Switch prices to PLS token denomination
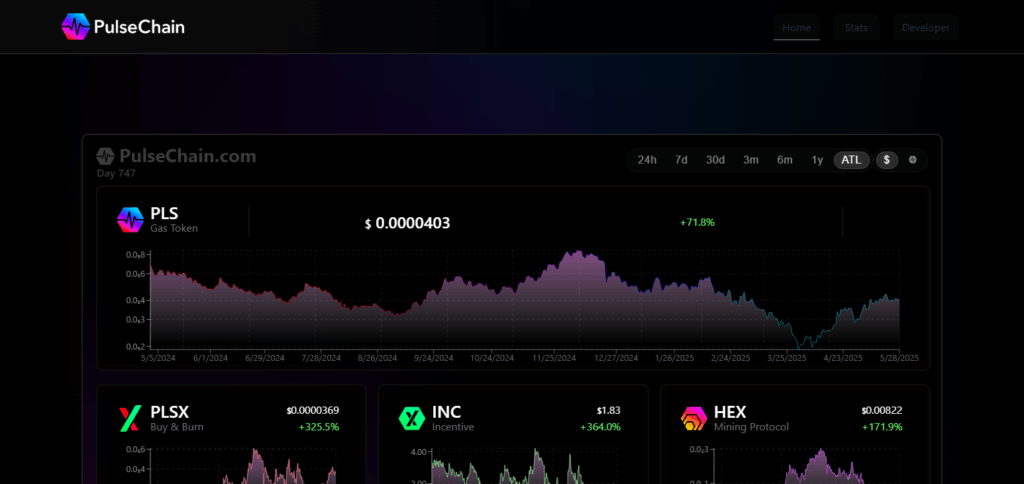Viewport: 1024px width, 484px height. pos(912,160)
